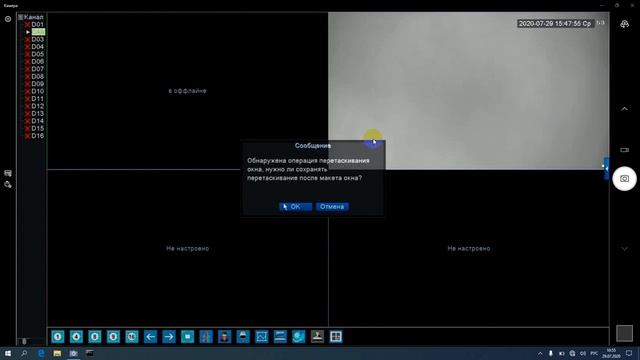Switch to single-window layout button 1

[58, 337]
